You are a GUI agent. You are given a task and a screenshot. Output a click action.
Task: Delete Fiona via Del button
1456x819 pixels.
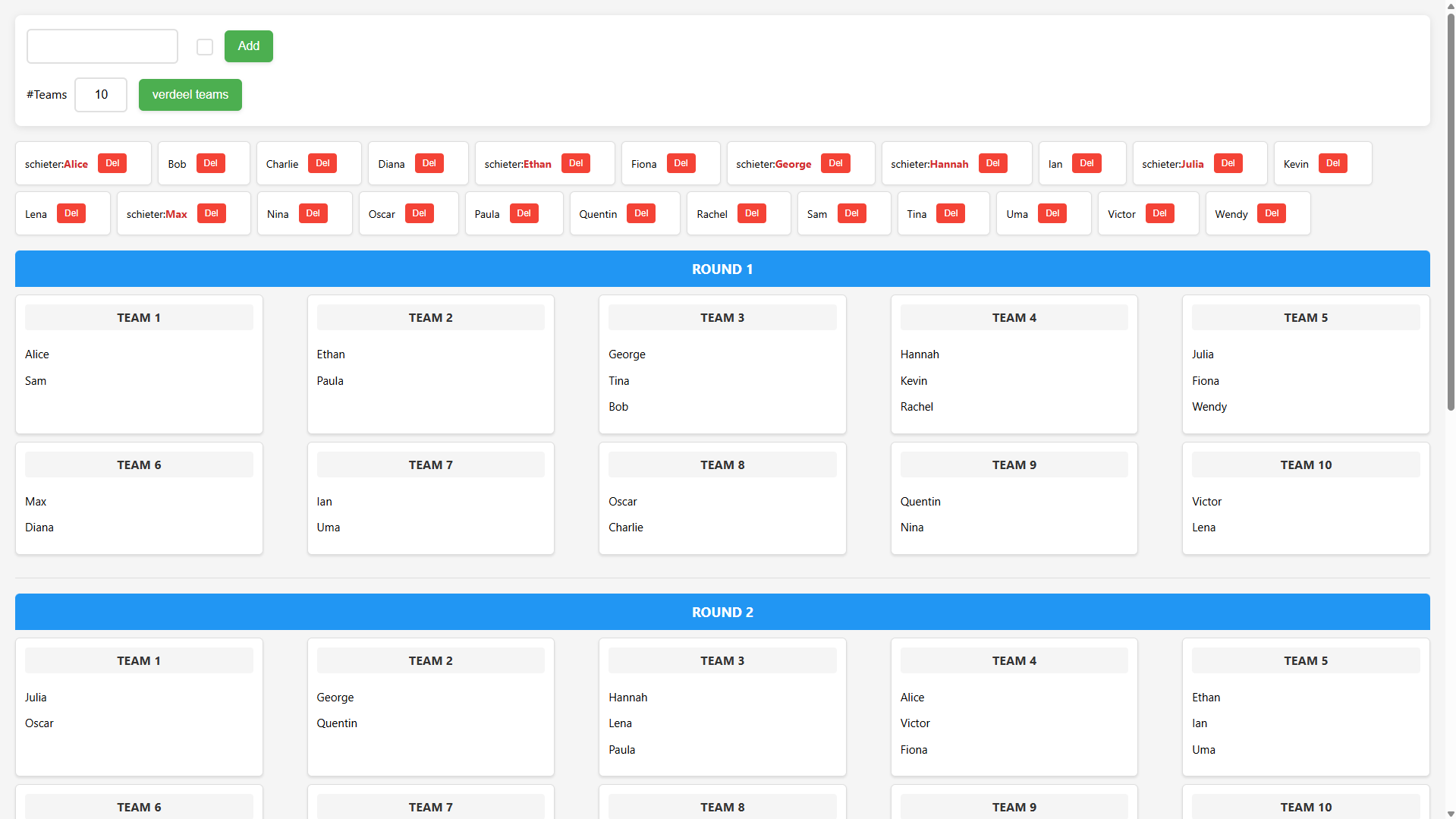pyautogui.click(x=681, y=163)
